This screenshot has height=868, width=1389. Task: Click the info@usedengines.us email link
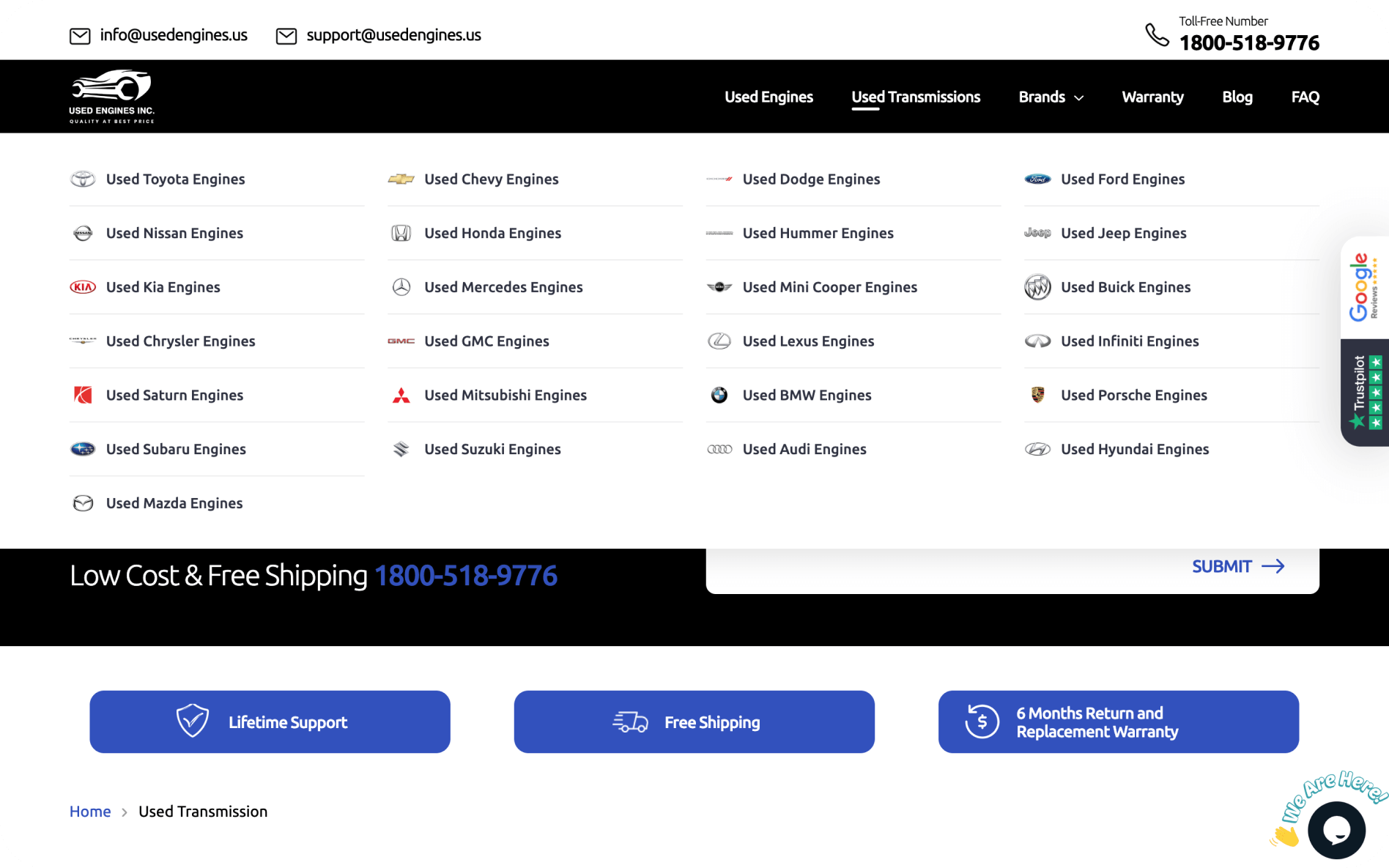pyautogui.click(x=174, y=35)
